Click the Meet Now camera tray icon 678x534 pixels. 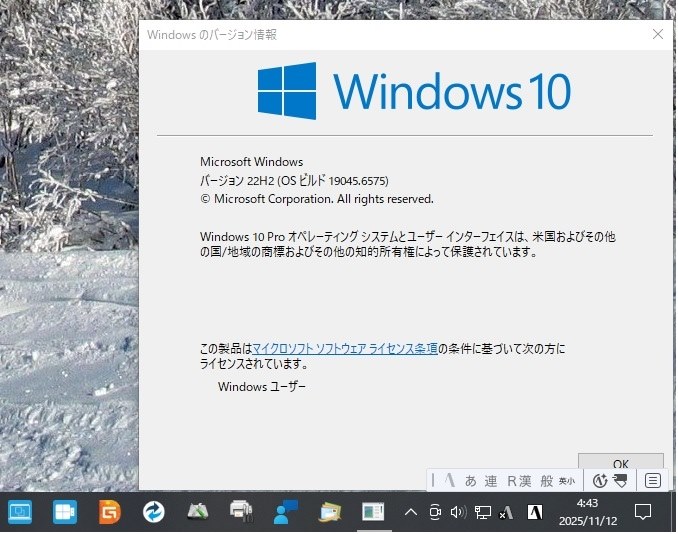pyautogui.click(x=435, y=512)
